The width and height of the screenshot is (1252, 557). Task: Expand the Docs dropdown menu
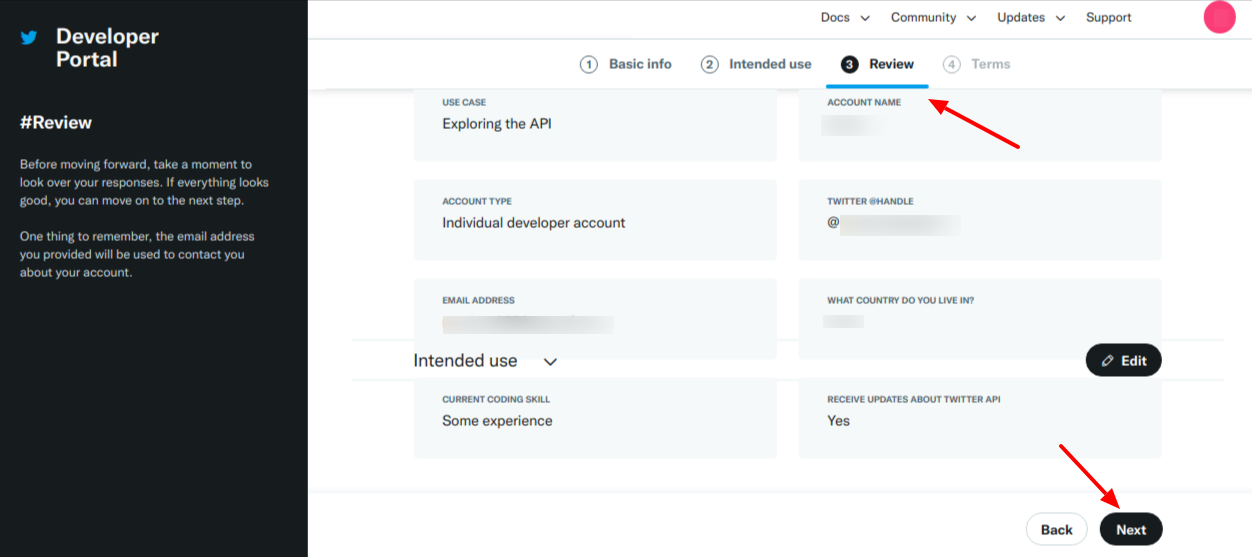pos(844,18)
